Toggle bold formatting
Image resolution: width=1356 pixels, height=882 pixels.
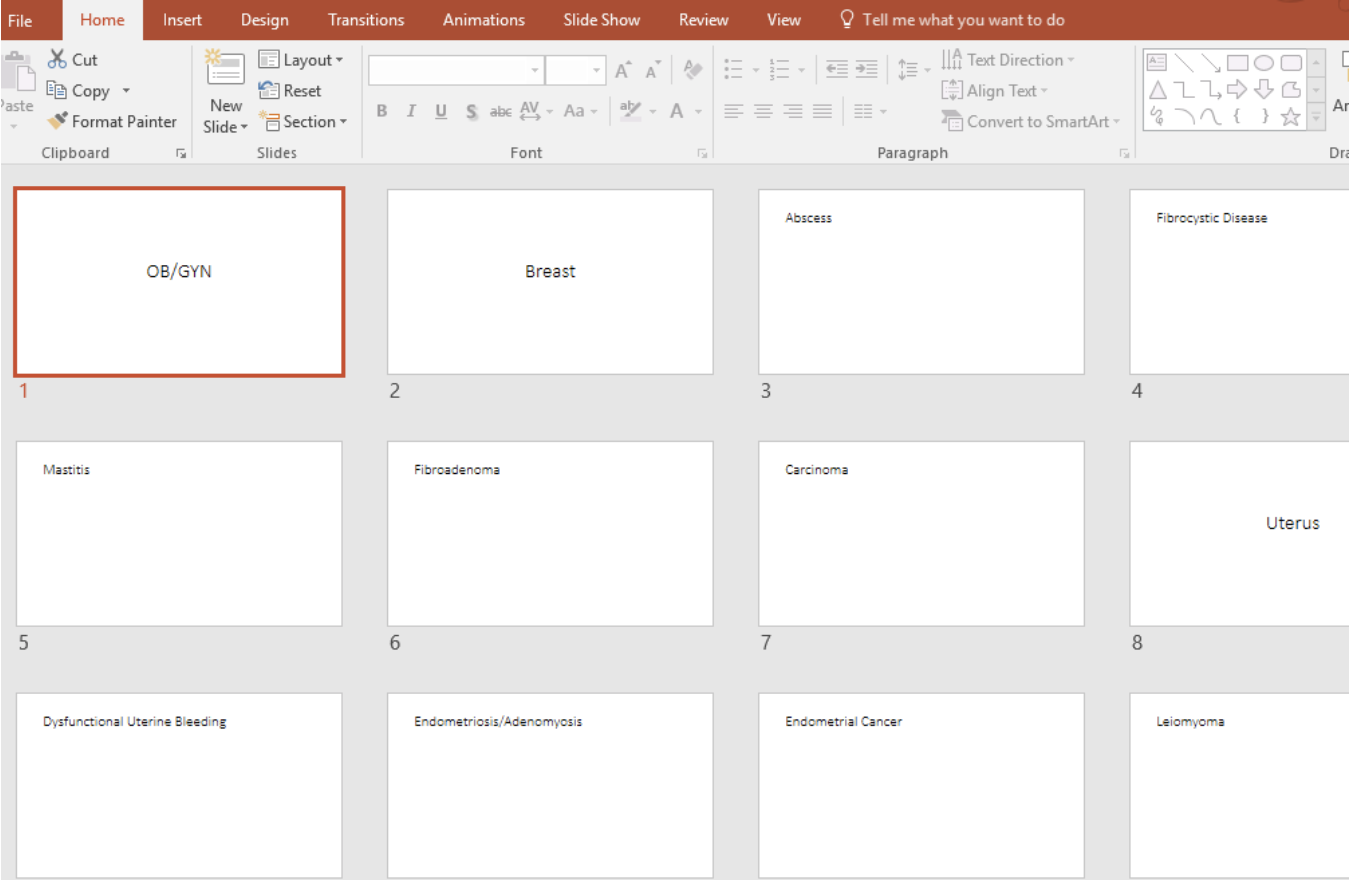click(382, 112)
